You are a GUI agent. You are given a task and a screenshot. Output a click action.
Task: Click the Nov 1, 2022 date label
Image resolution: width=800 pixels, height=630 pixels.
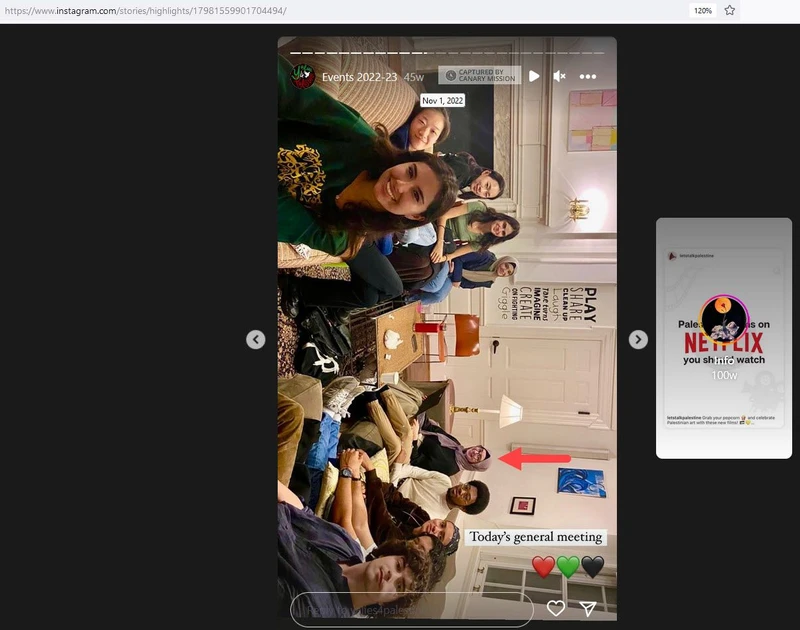442,100
